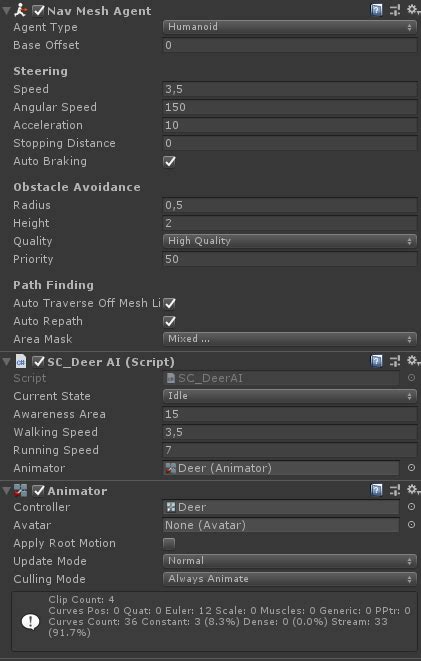The image size is (421, 661).
Task: Click the Speed input field
Action: 290,89
